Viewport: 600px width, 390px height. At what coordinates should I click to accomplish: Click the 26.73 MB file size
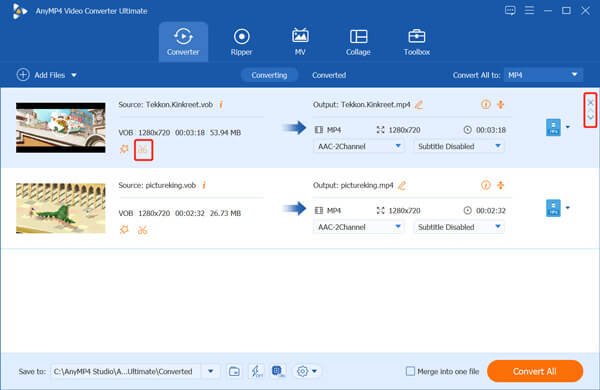[x=225, y=213]
